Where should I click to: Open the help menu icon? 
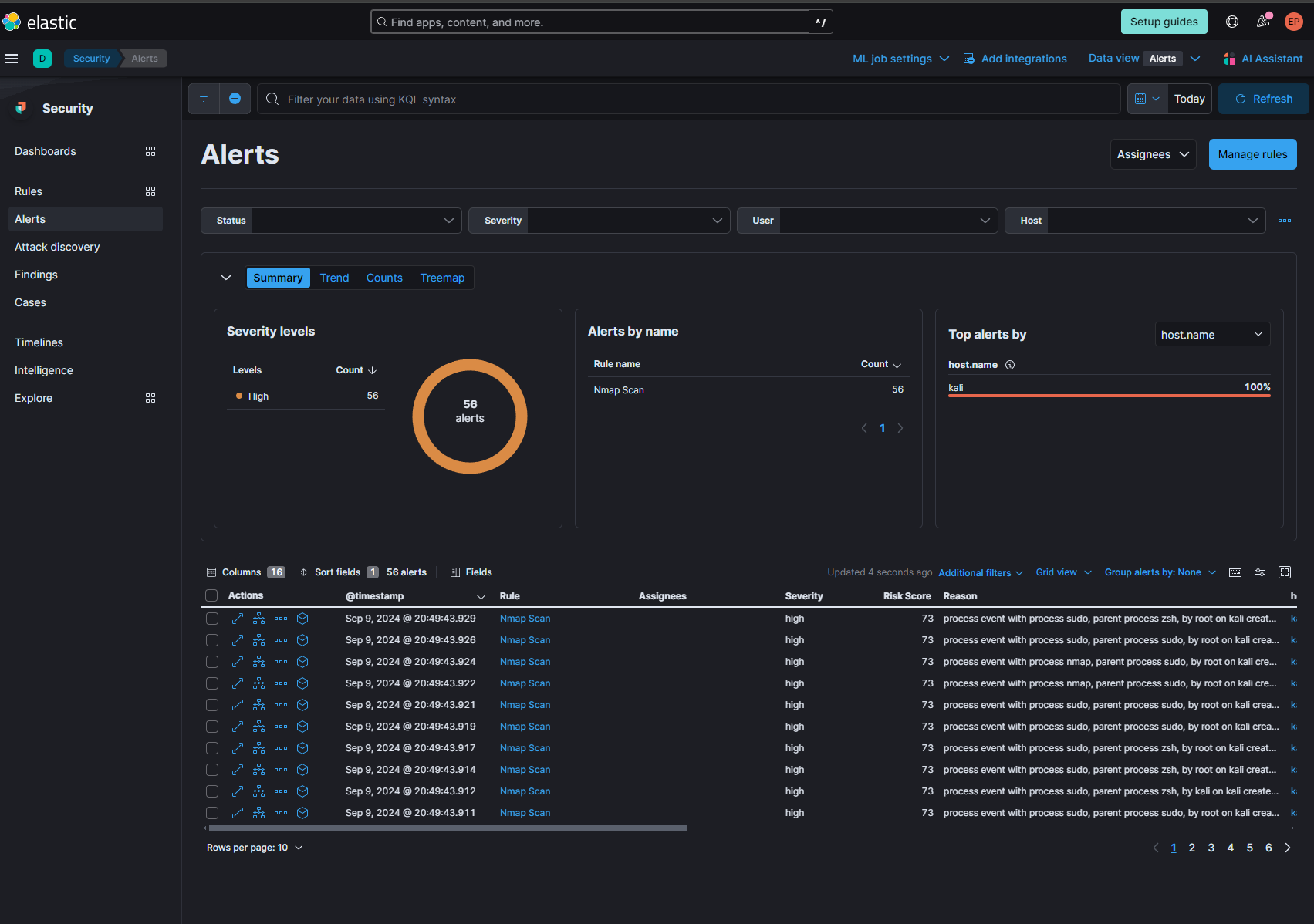[1232, 22]
